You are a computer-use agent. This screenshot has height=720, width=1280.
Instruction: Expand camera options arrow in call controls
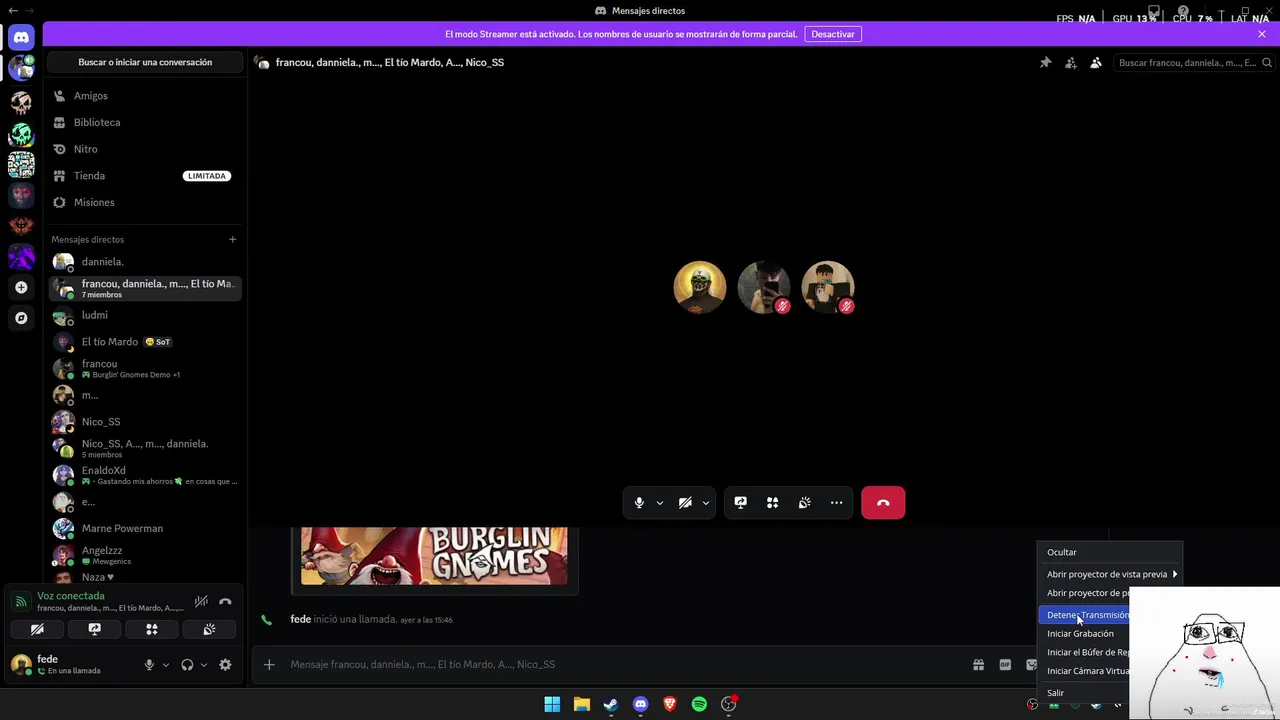tap(705, 503)
